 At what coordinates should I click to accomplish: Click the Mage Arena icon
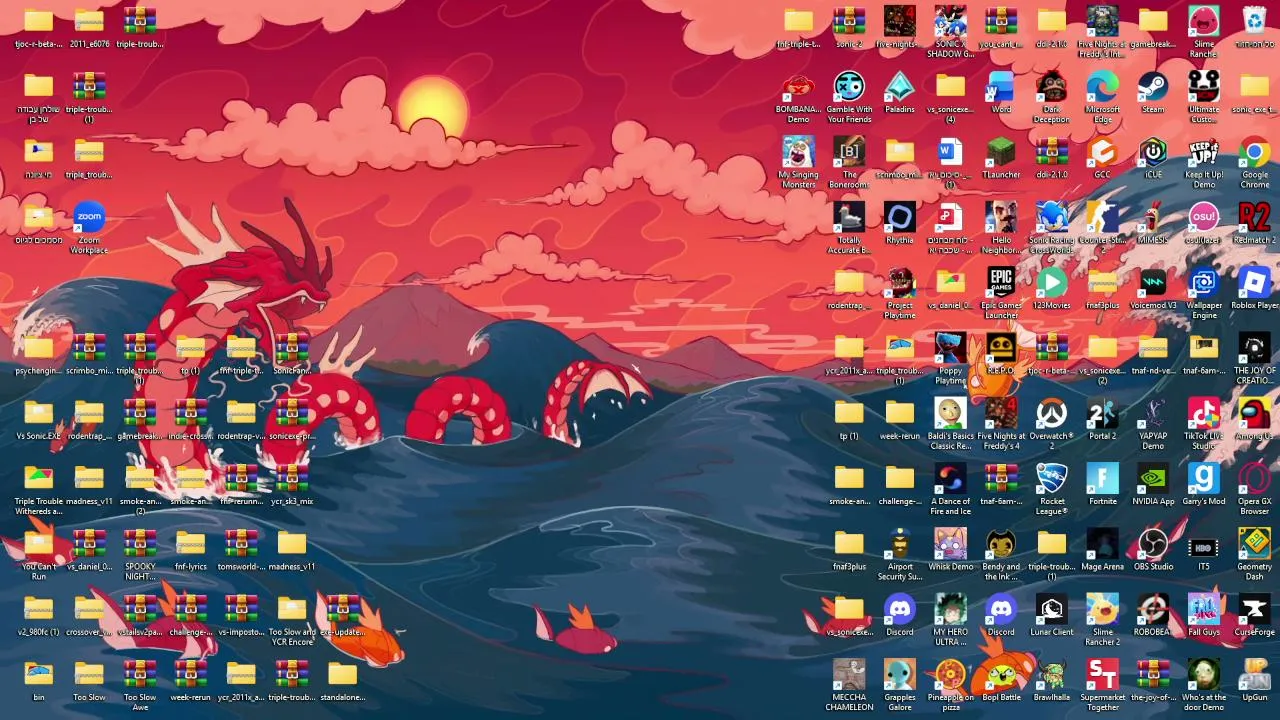[1102, 545]
